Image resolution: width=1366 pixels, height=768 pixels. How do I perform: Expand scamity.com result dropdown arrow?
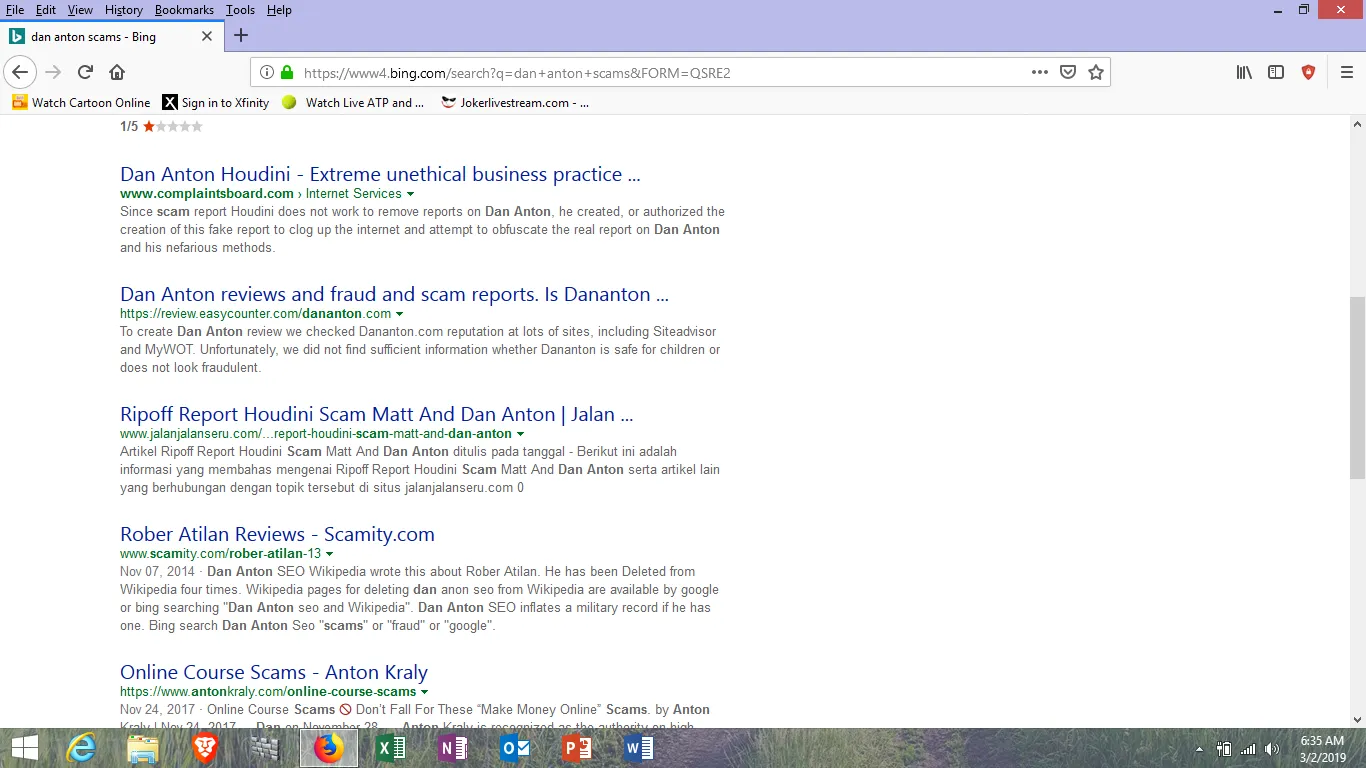pyautogui.click(x=330, y=554)
